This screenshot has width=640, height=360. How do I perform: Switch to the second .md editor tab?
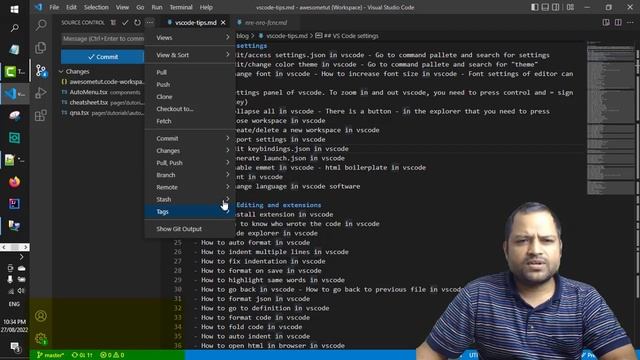point(266,22)
